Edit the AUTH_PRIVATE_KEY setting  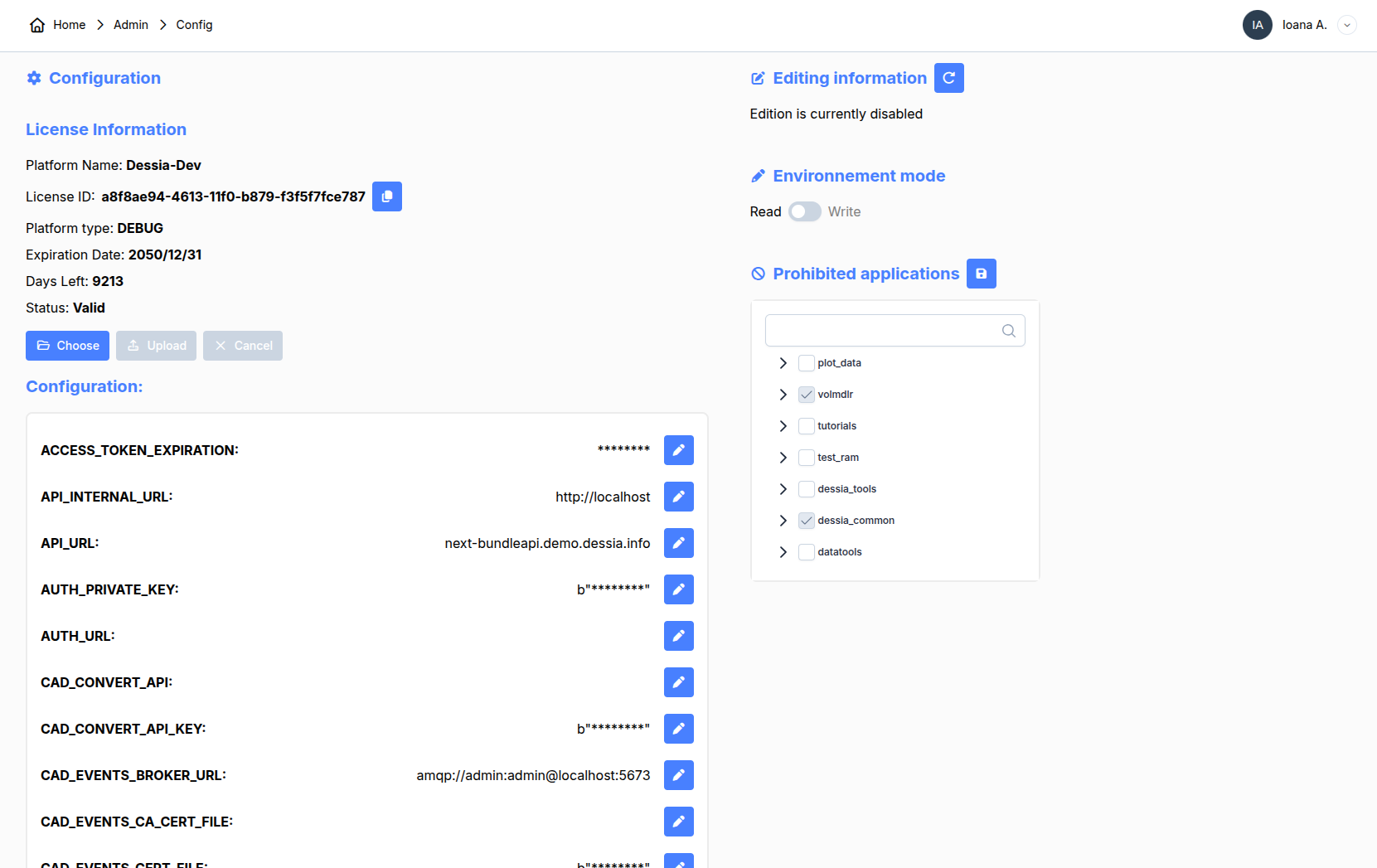[678, 589]
